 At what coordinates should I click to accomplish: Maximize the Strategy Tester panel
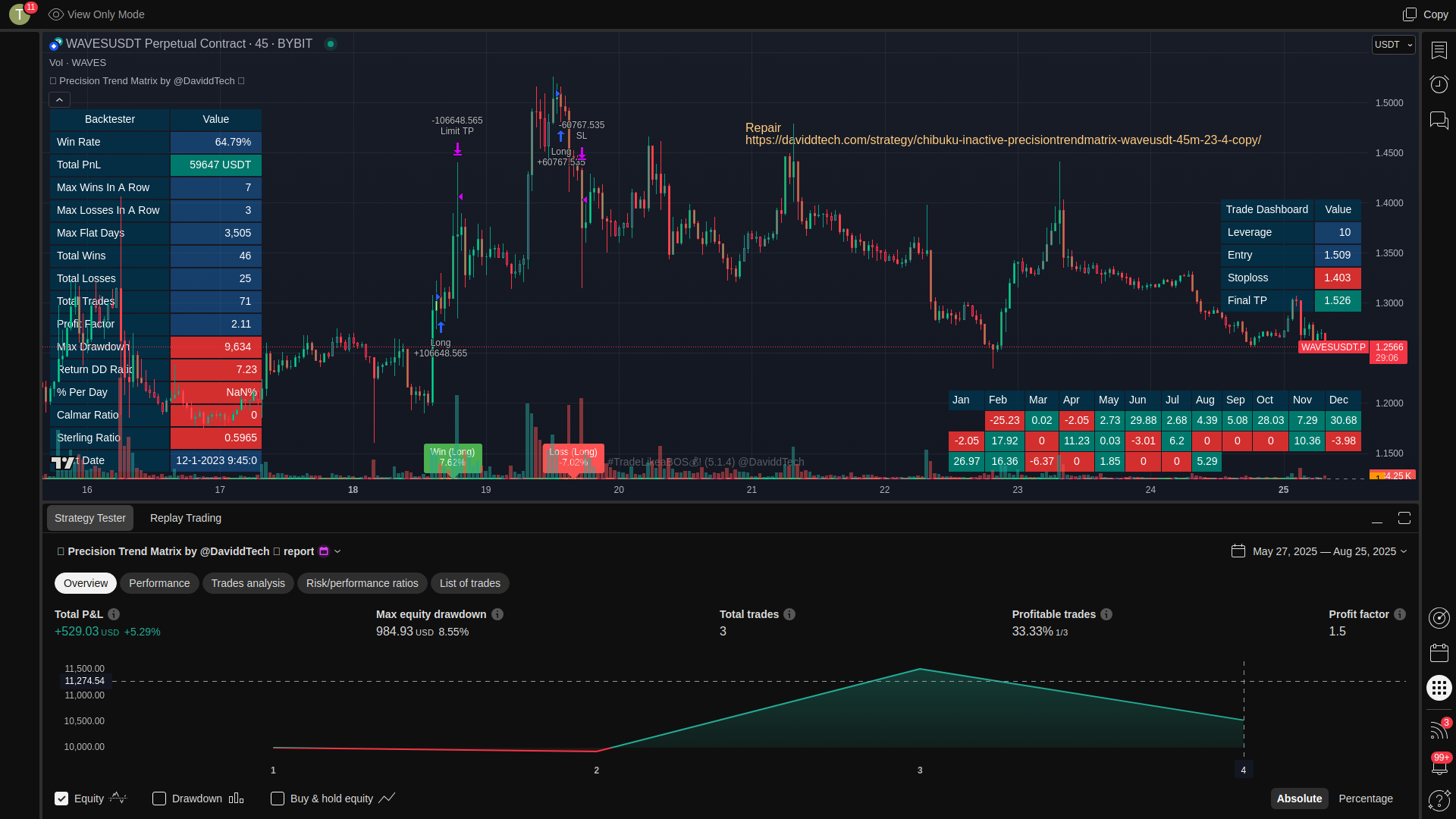[1404, 518]
